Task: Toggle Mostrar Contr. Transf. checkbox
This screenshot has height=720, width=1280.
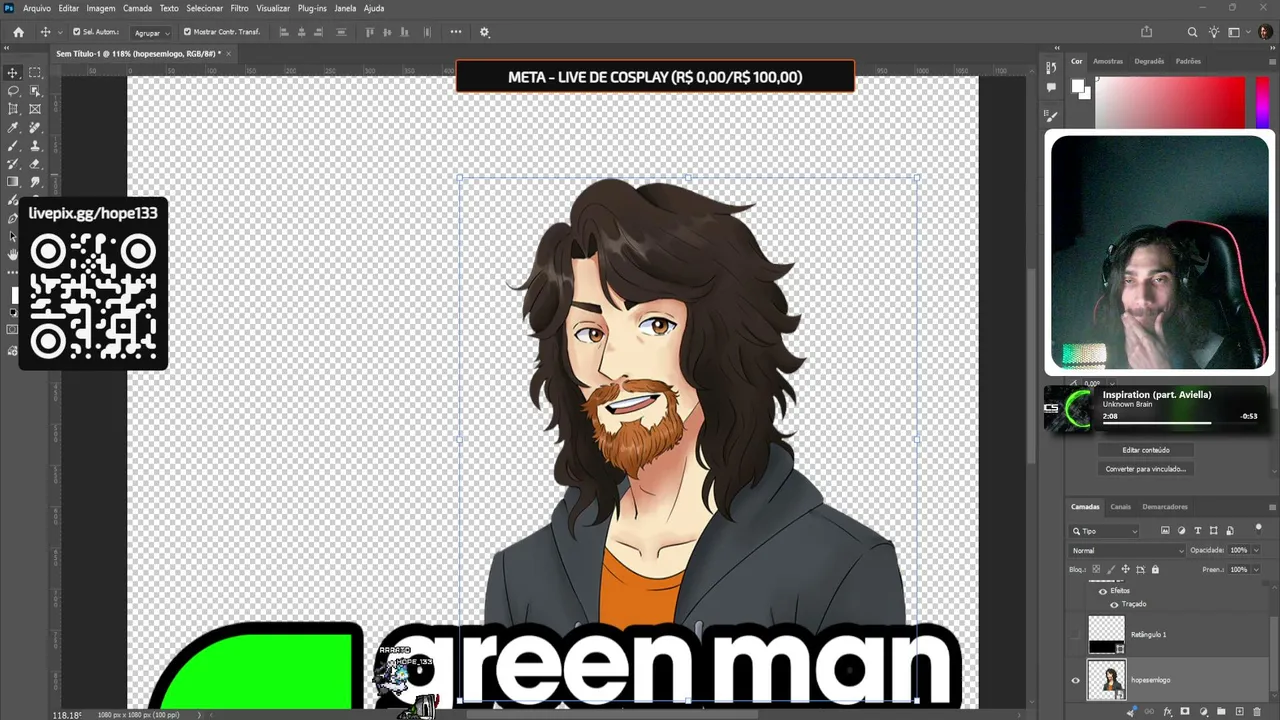Action: 187,32
